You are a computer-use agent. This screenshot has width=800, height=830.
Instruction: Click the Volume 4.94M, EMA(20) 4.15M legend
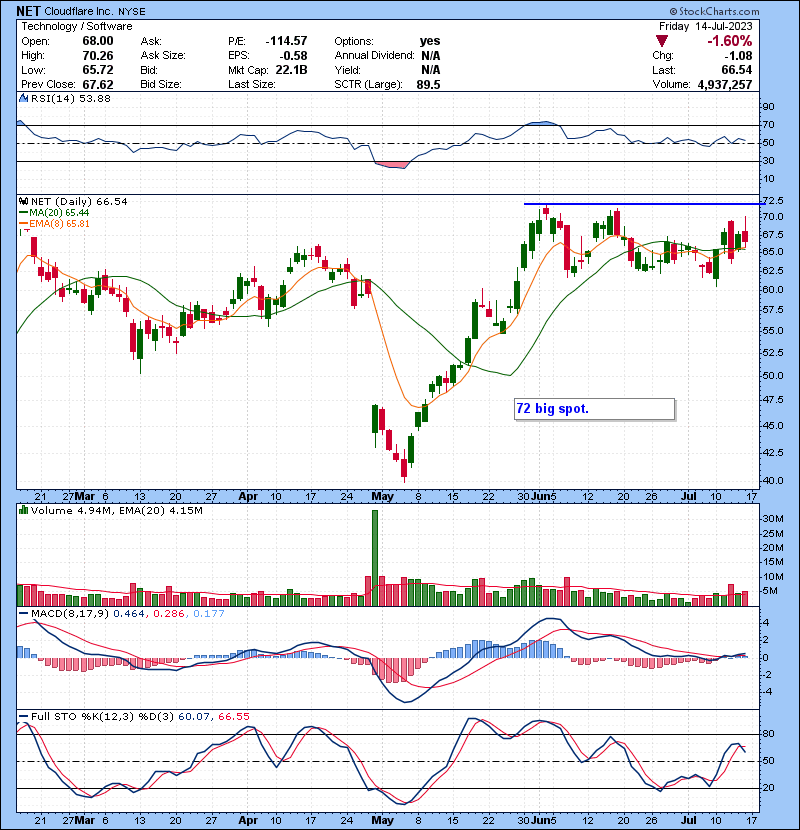116,511
